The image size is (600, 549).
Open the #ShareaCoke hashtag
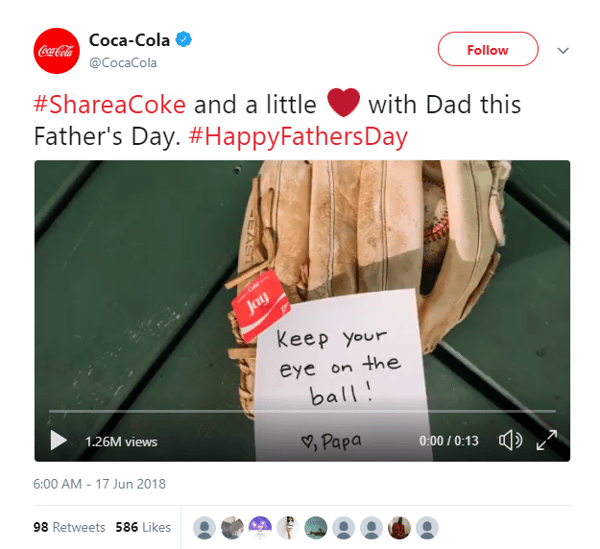[110, 104]
